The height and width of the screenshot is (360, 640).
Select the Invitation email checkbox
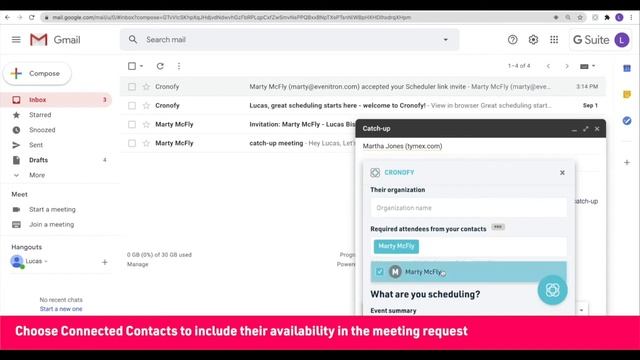[x=132, y=124]
